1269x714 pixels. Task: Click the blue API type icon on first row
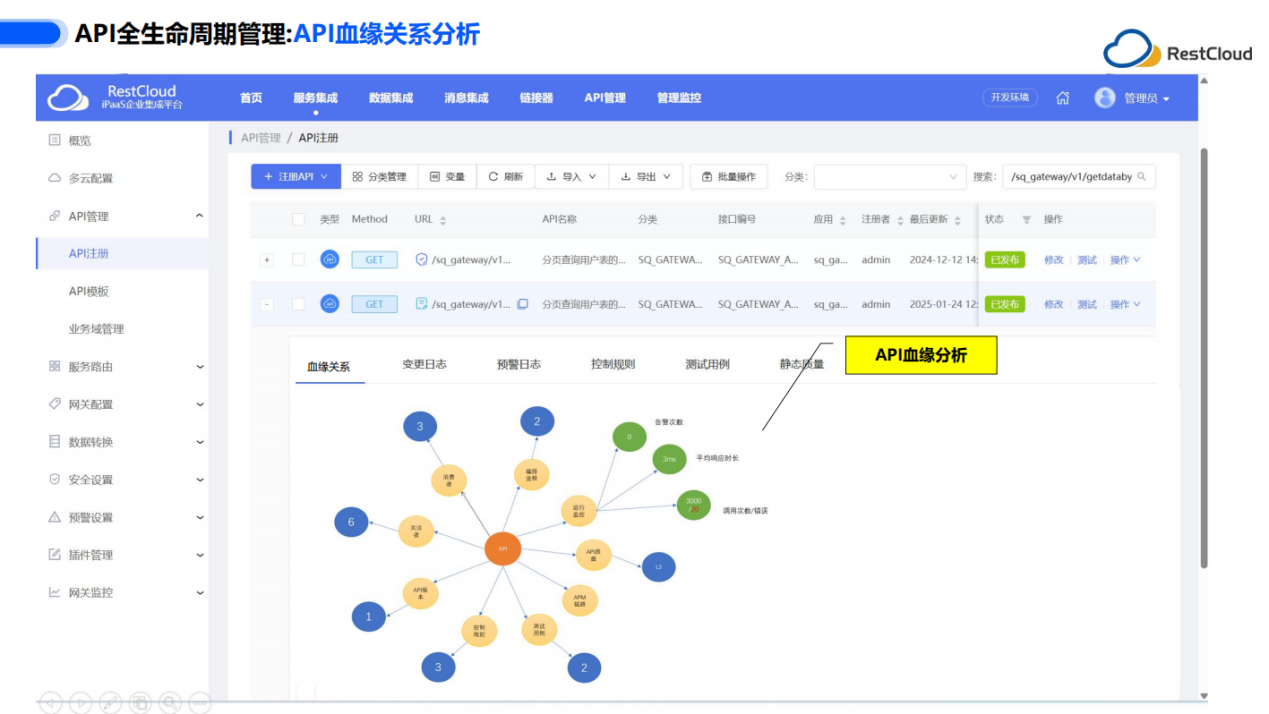pos(331,259)
